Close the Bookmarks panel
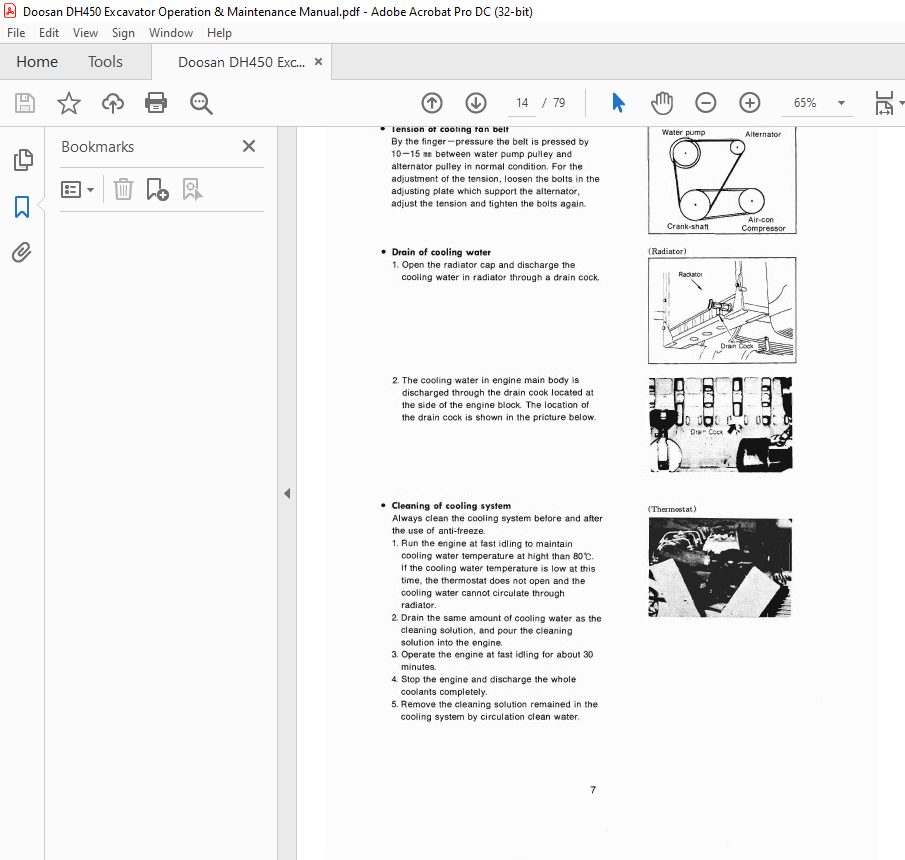 coord(249,147)
